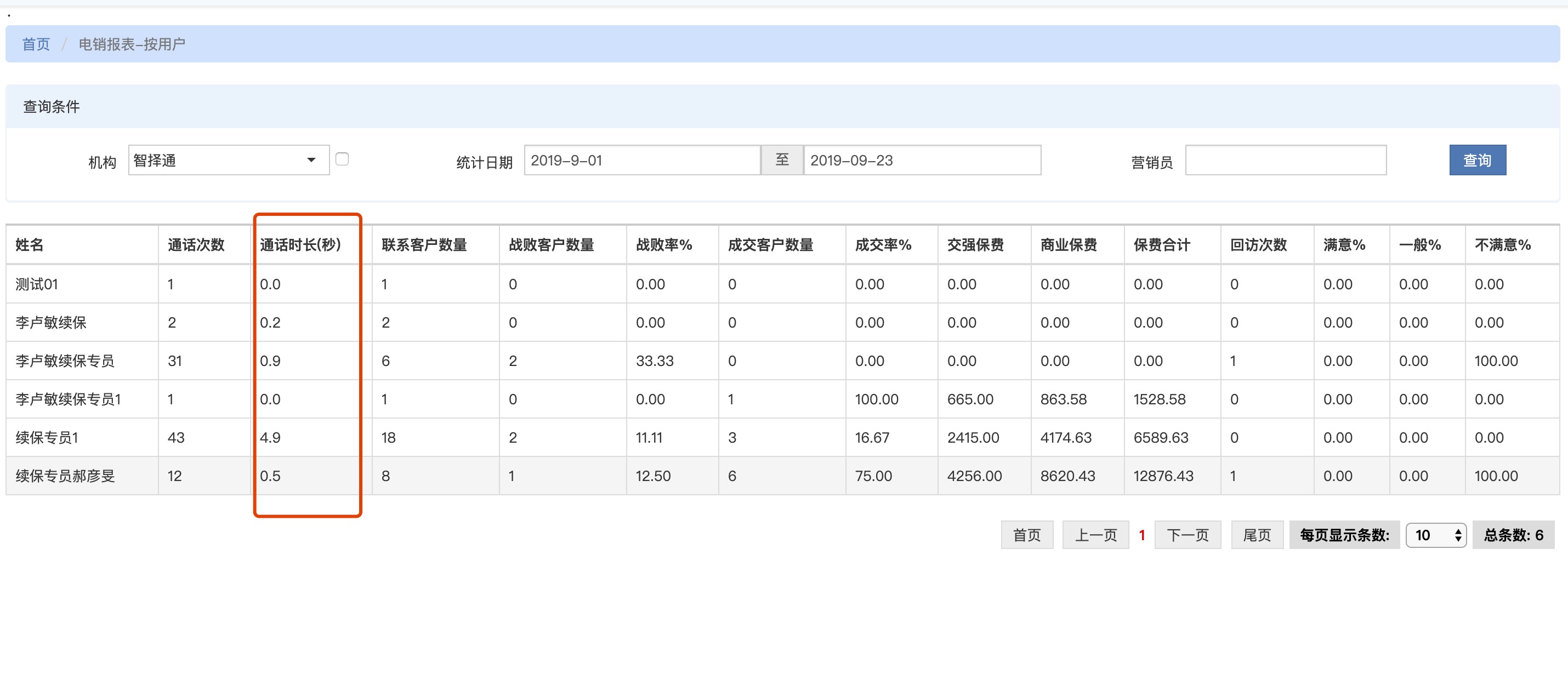Image resolution: width=1568 pixels, height=675 pixels.
Task: Click the 上一页 pagination button
Action: tap(1095, 535)
